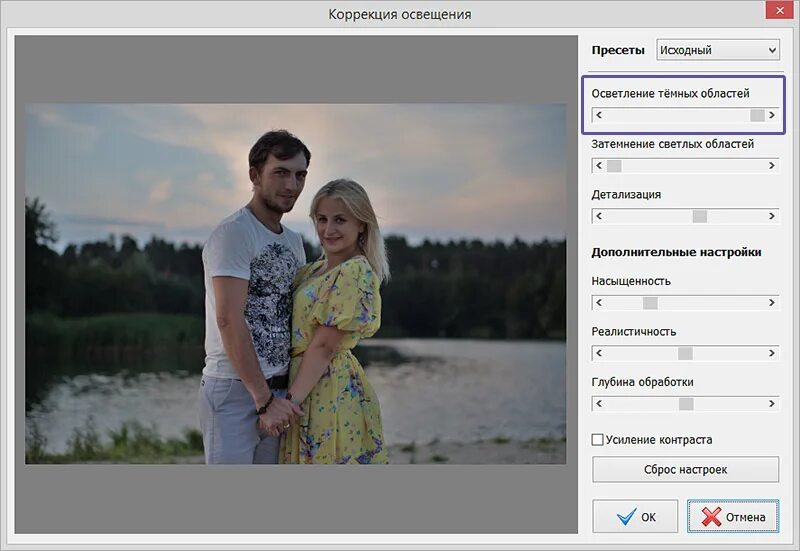800x551 pixels.
Task: Click left arrow of Реалистичность slider
Action: point(599,353)
